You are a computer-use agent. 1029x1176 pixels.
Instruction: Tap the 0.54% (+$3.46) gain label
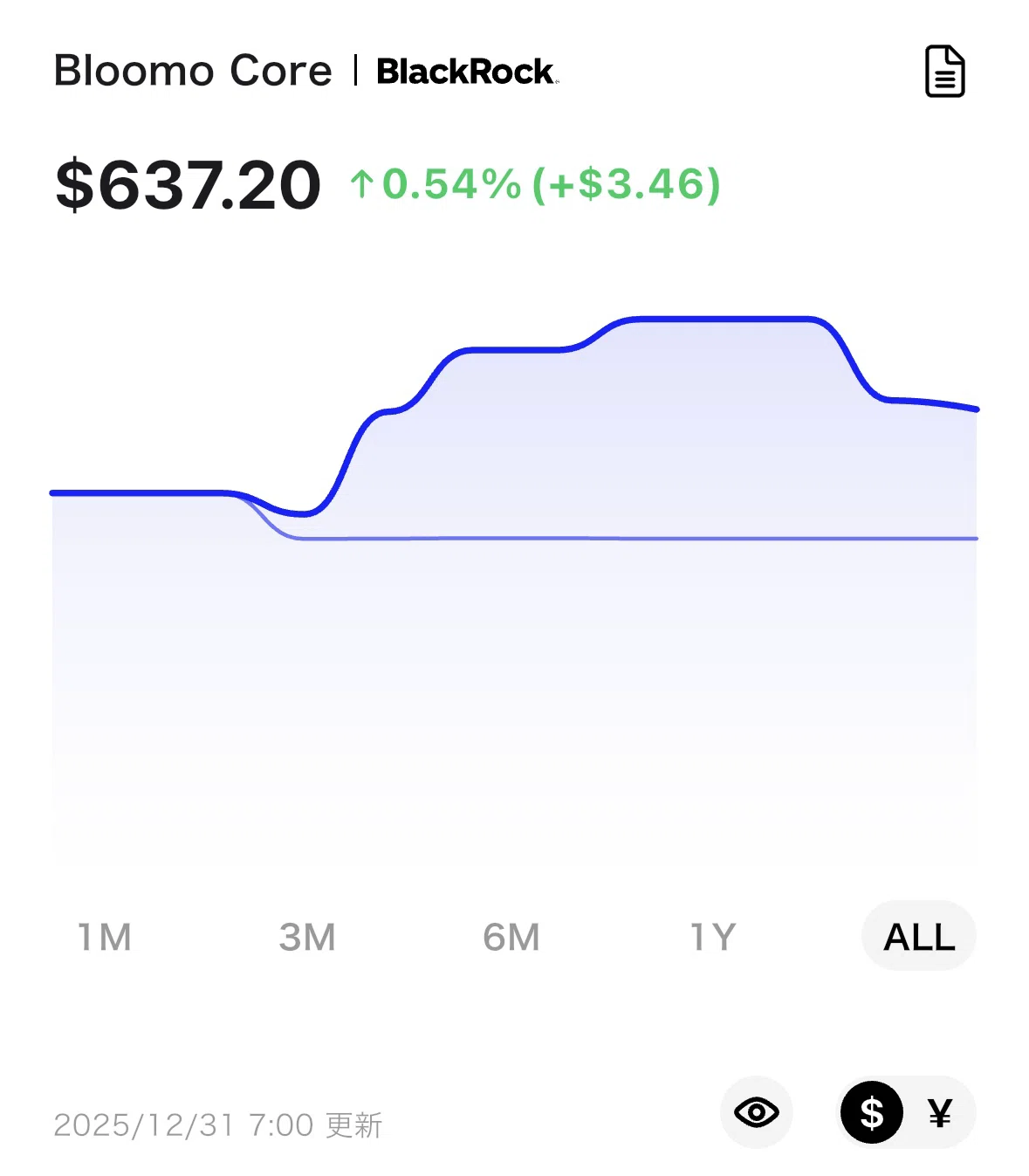tap(552, 184)
